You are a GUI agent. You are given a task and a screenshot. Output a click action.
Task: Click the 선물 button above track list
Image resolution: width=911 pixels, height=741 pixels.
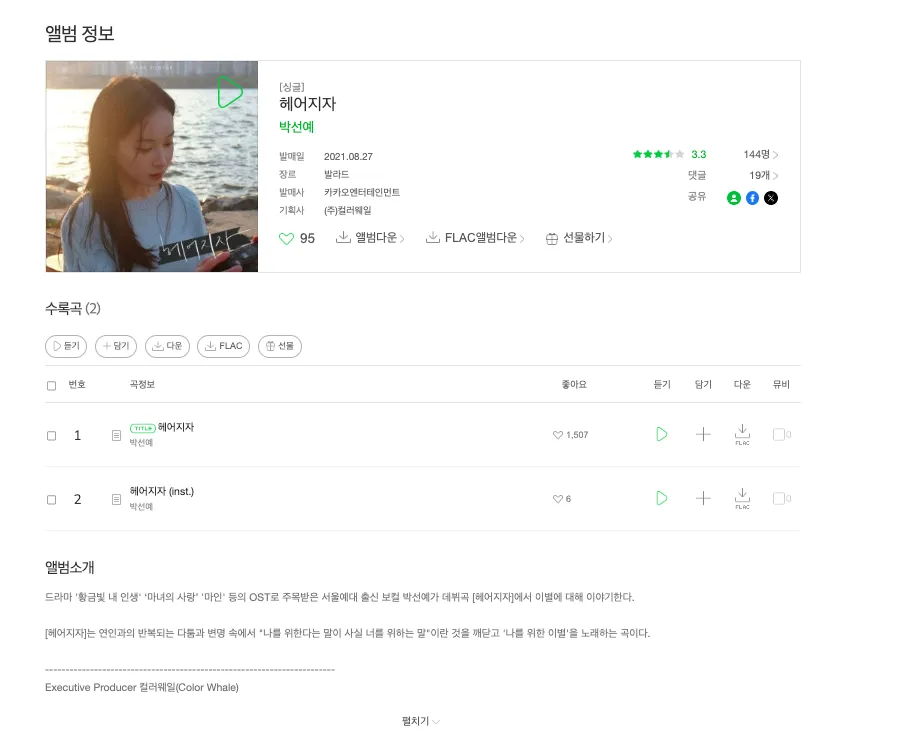coord(280,346)
